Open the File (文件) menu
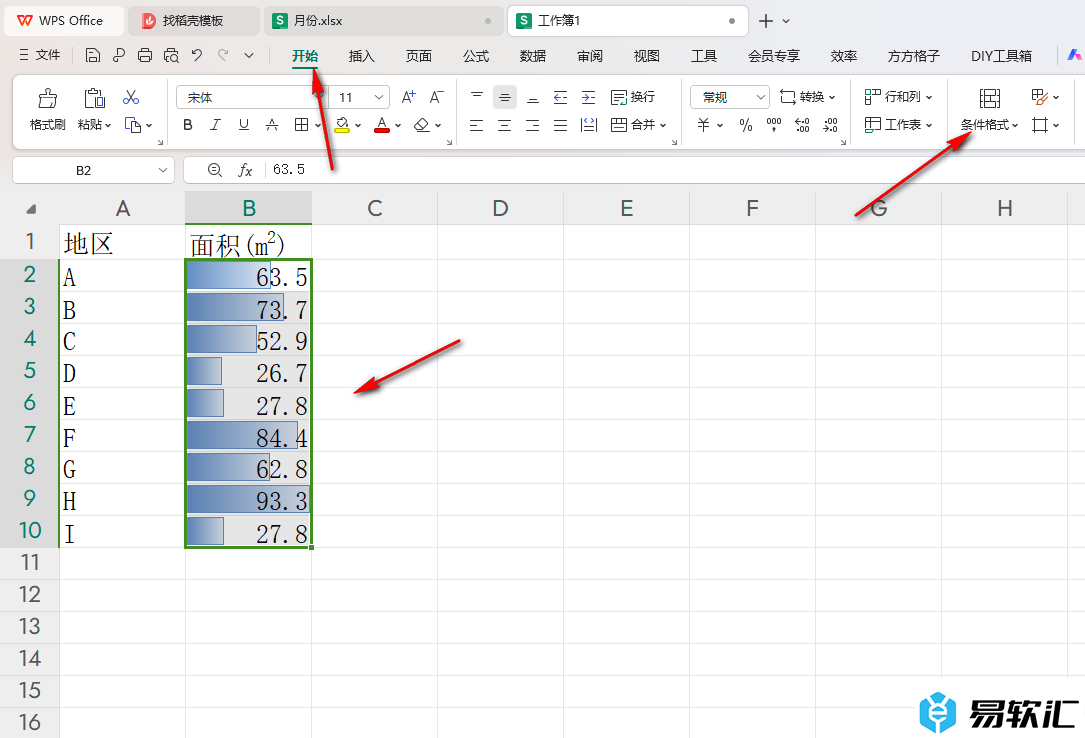The width and height of the screenshot is (1085, 738). tap(40, 55)
